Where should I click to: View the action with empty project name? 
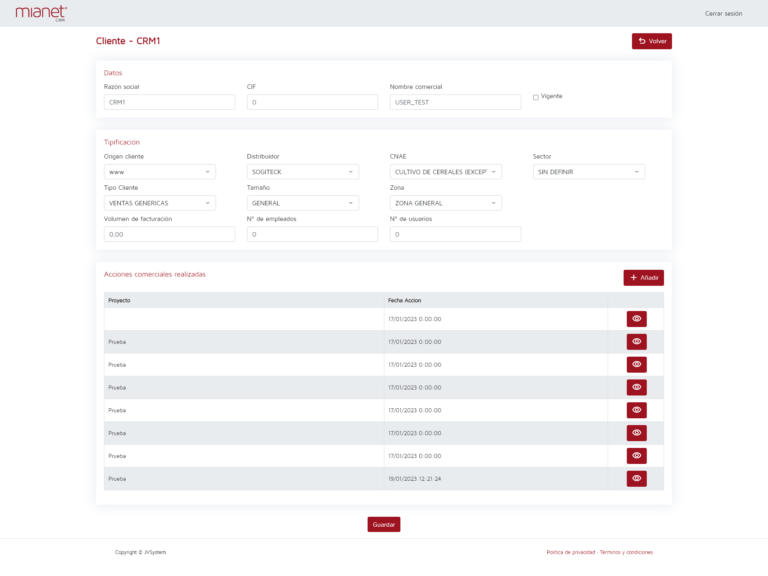[636, 319]
